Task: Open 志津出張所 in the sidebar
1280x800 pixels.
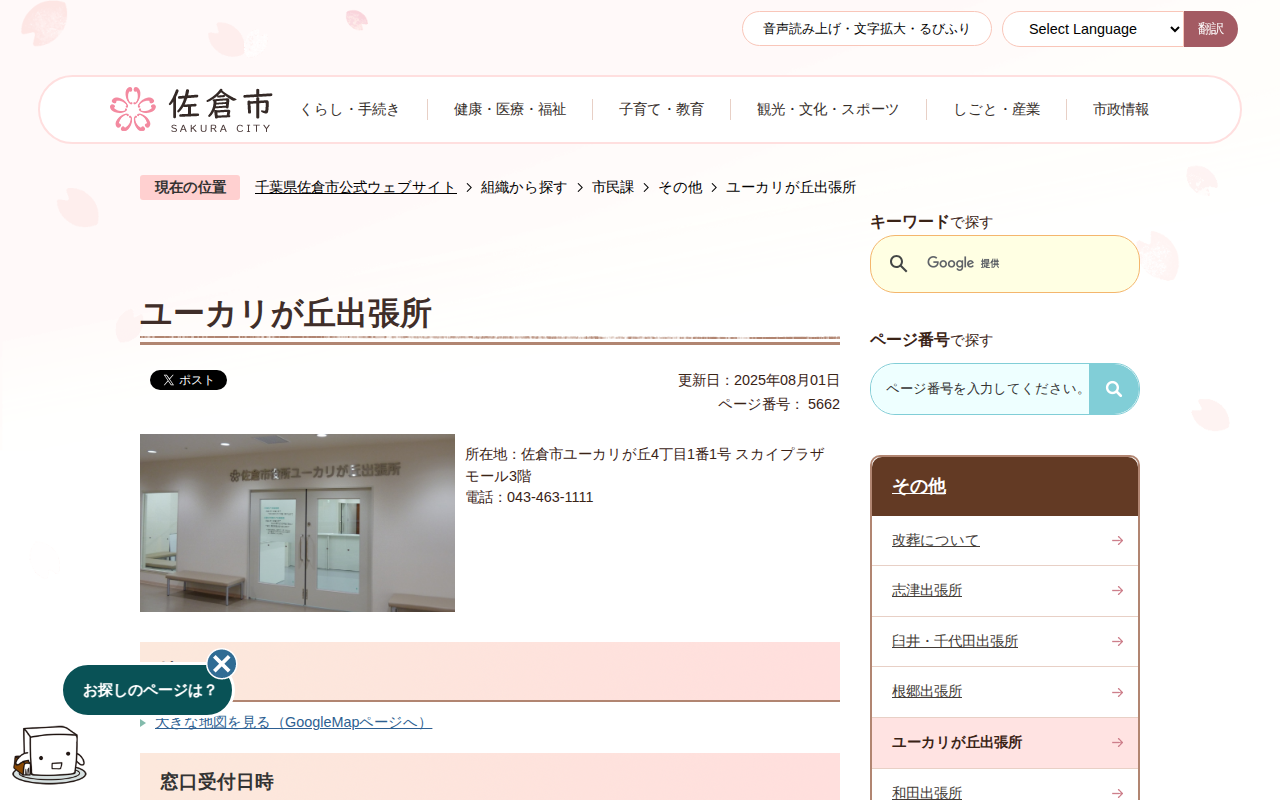Action: tap(927, 591)
